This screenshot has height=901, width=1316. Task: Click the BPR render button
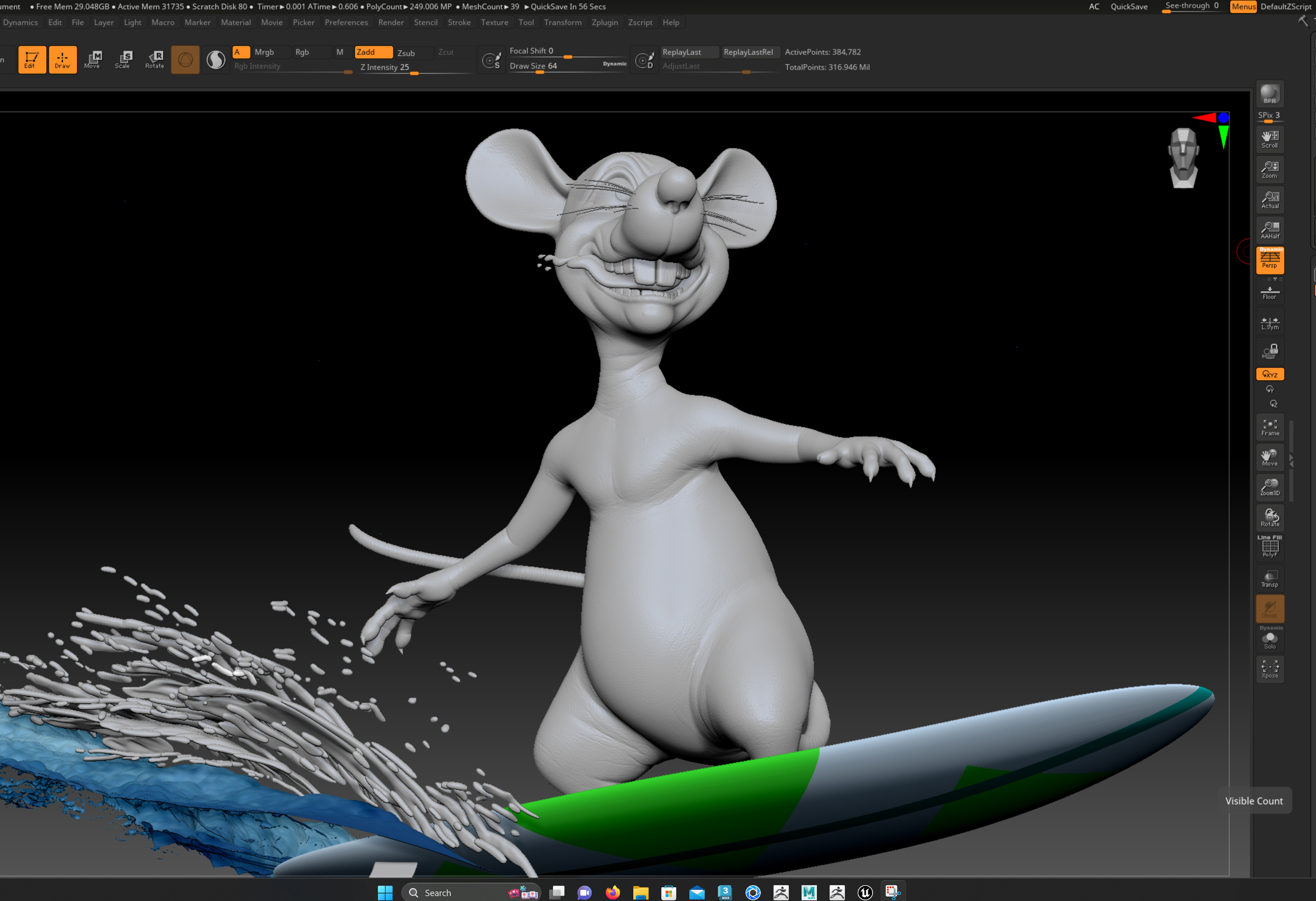[x=1270, y=94]
